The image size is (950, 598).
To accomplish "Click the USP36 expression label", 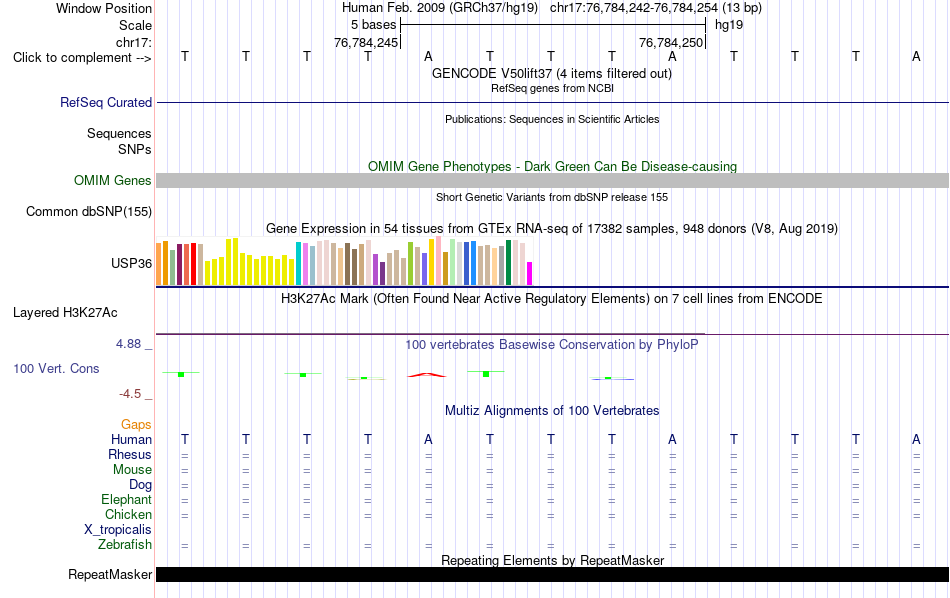I will pyautogui.click(x=131, y=263).
